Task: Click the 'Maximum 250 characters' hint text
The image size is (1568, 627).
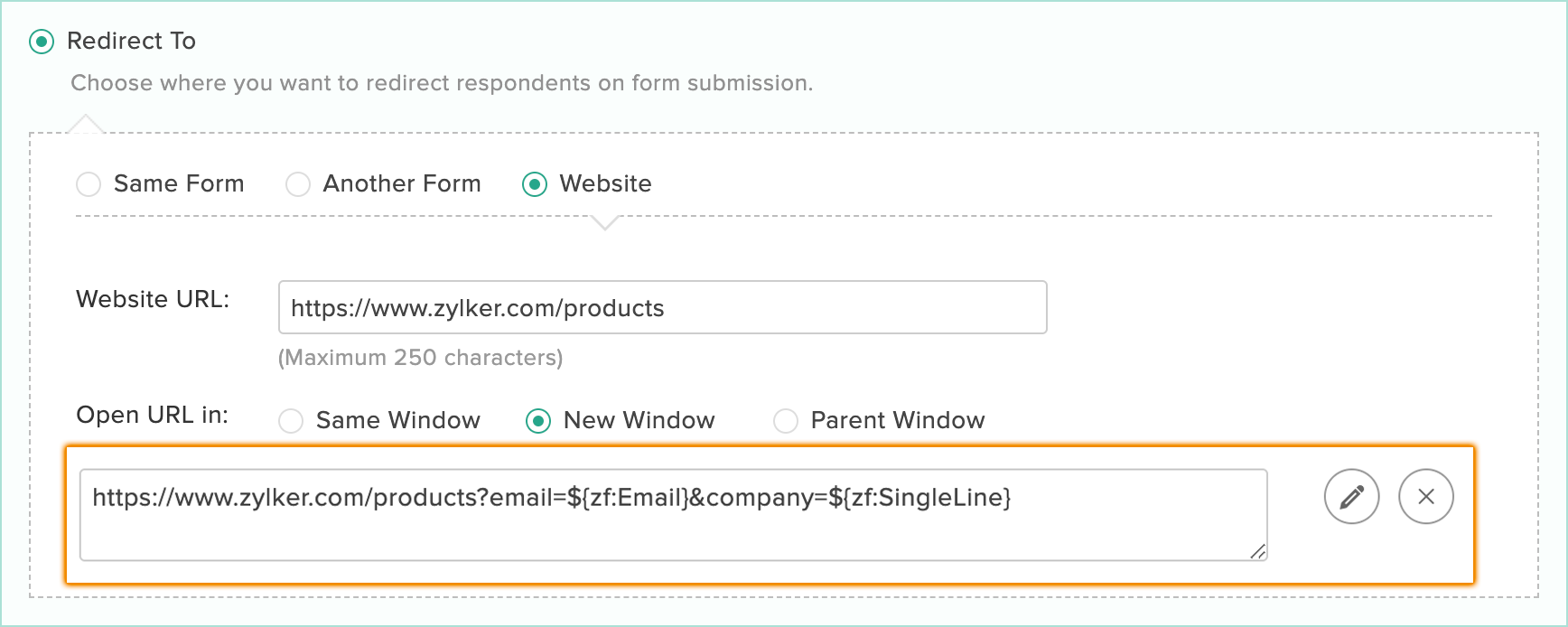Action: click(x=420, y=358)
